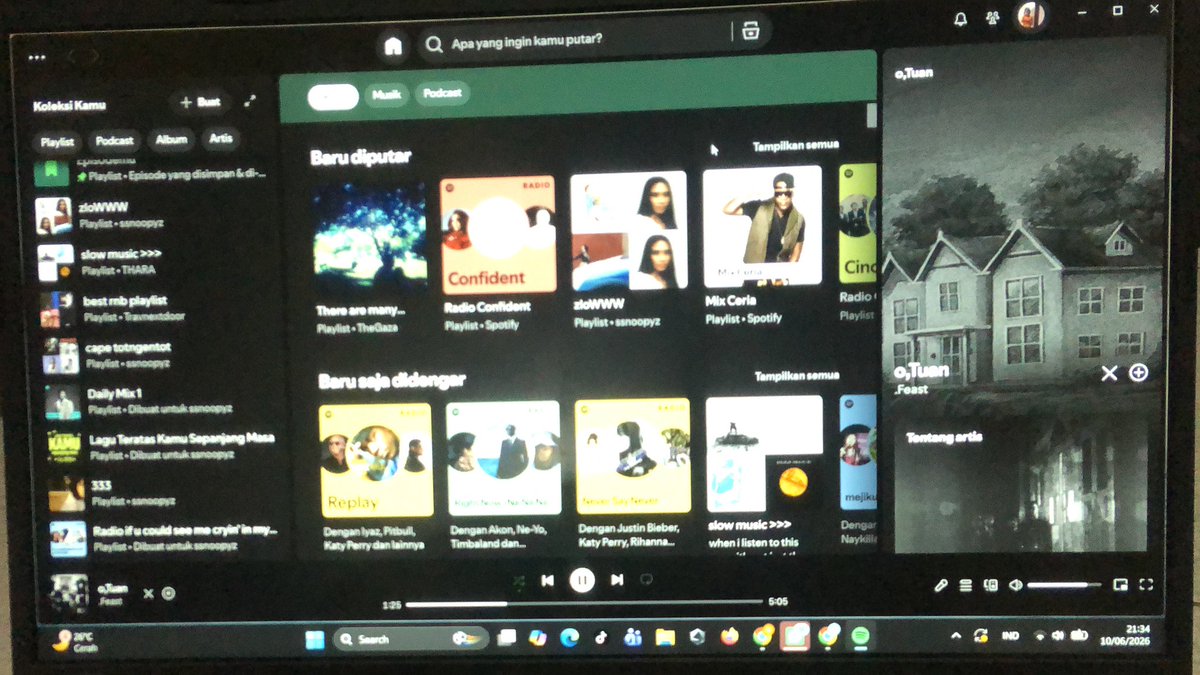Screen dimensions: 1200x675
Task: Open 'best rnb playlist' in sidebar
Action: pyautogui.click(x=157, y=308)
